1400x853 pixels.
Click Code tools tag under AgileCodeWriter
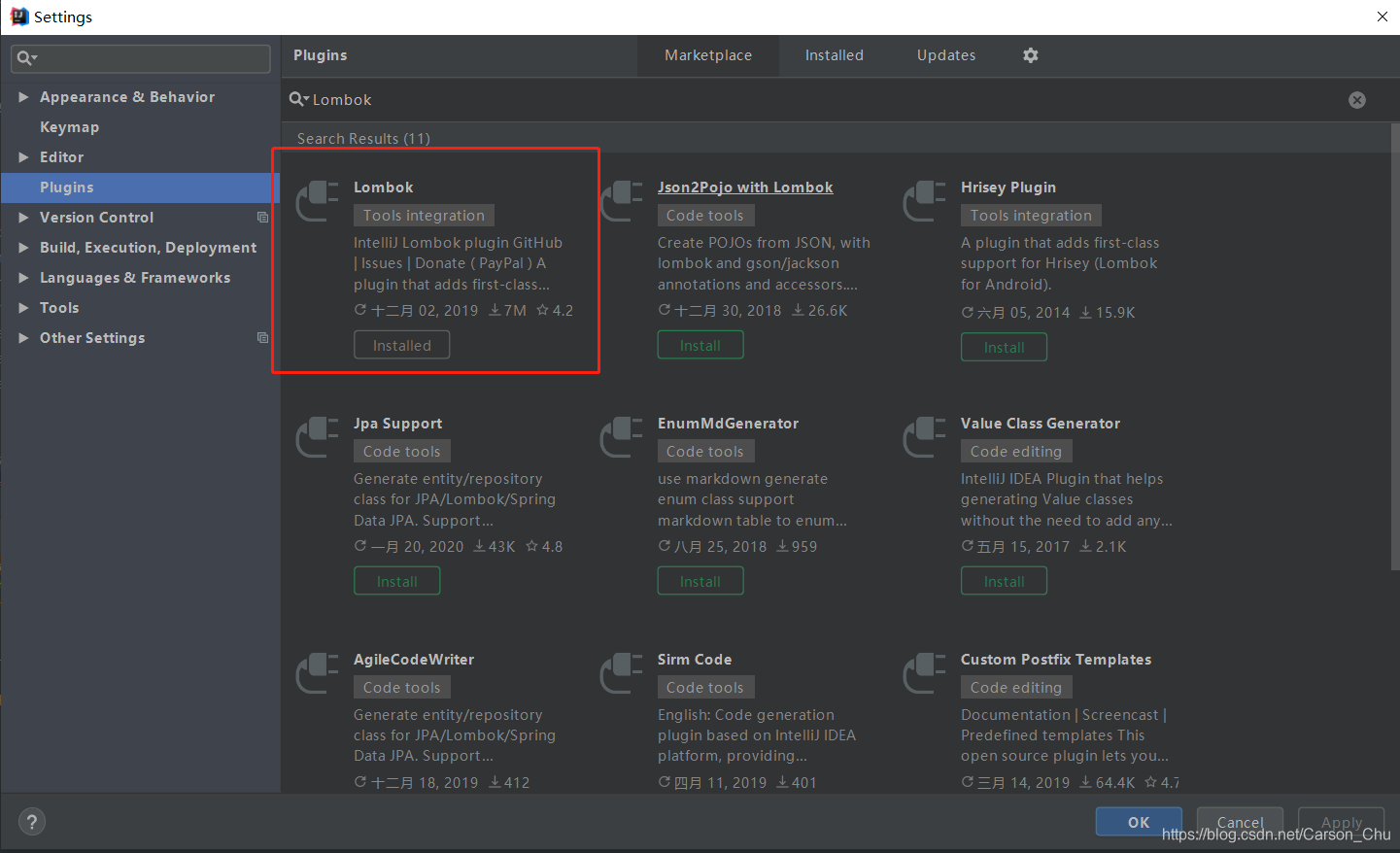click(402, 688)
